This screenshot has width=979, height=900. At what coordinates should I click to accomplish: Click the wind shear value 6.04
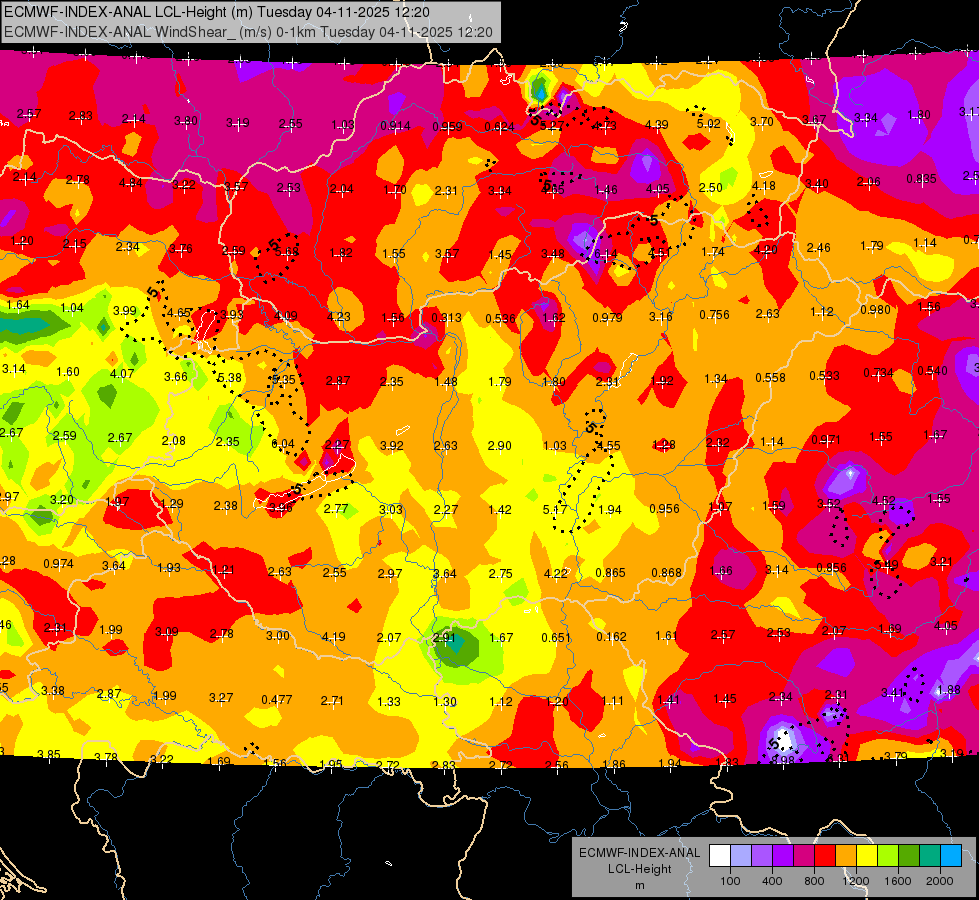283,443
